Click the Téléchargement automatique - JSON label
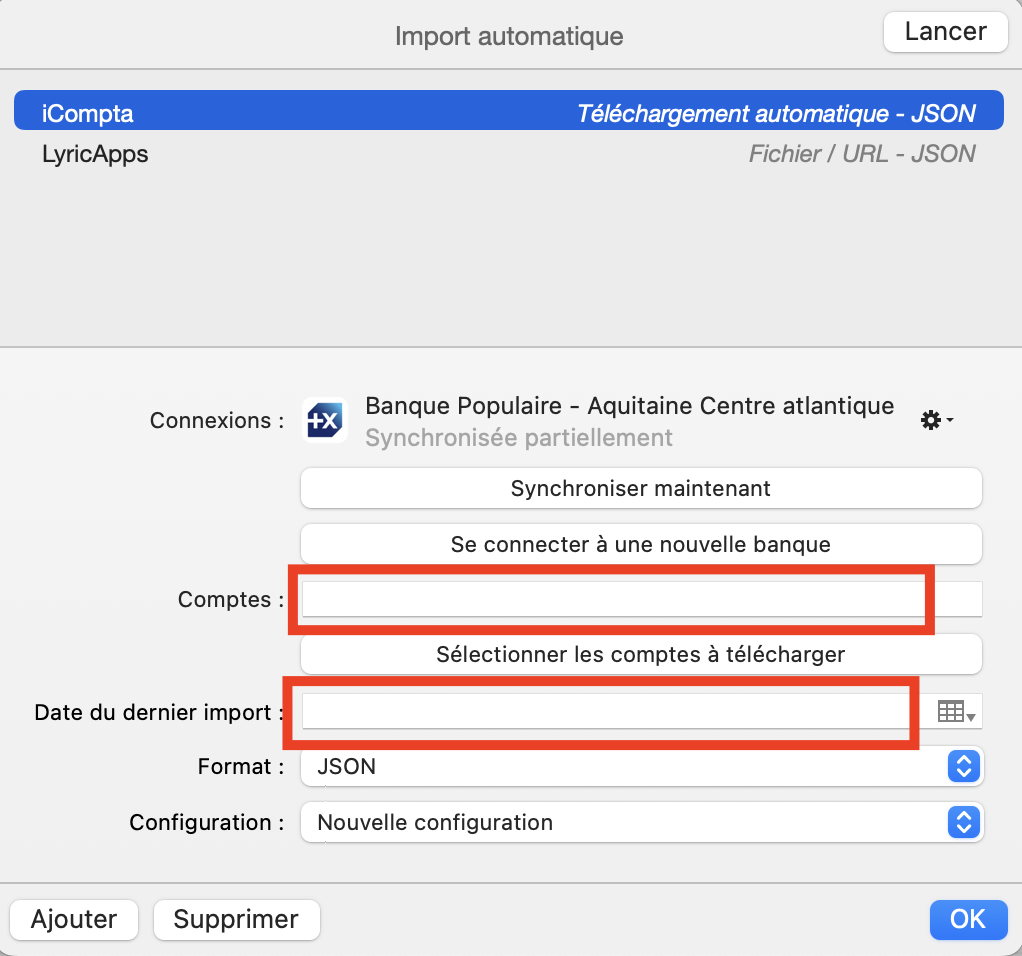 [776, 113]
